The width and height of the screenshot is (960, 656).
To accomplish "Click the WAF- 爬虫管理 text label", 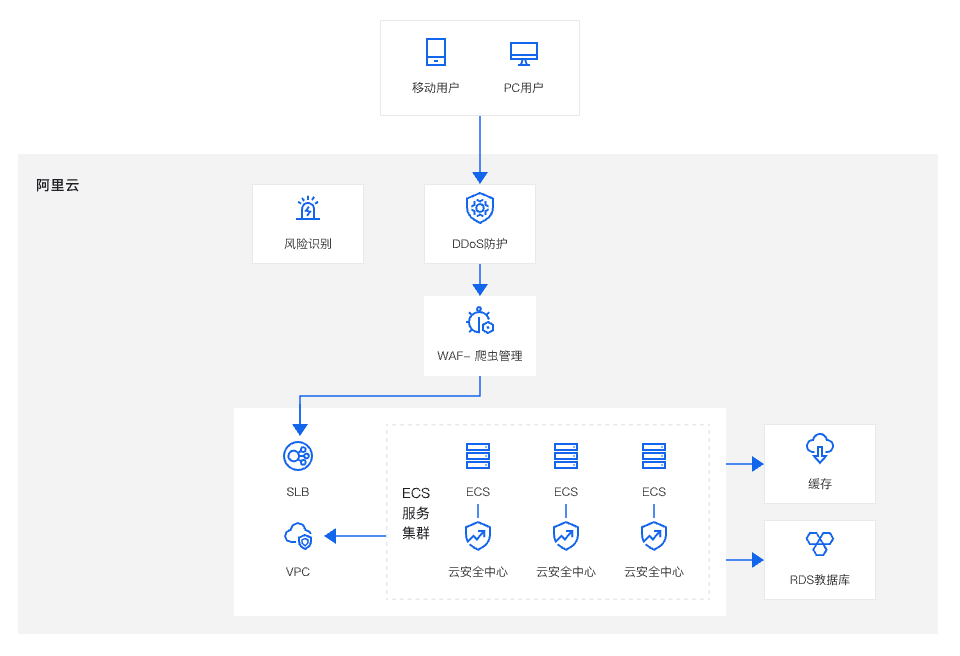I will coord(480,356).
